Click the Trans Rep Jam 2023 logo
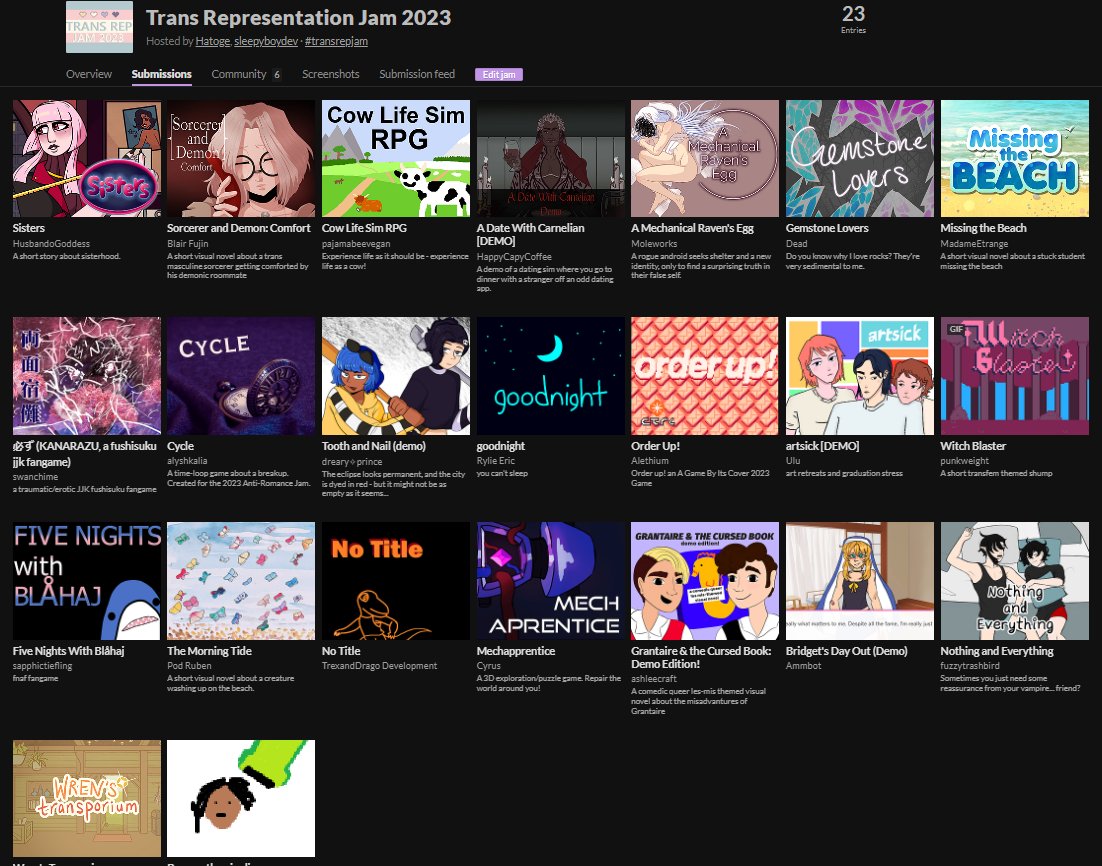The width and height of the screenshot is (1102, 866). click(99, 27)
